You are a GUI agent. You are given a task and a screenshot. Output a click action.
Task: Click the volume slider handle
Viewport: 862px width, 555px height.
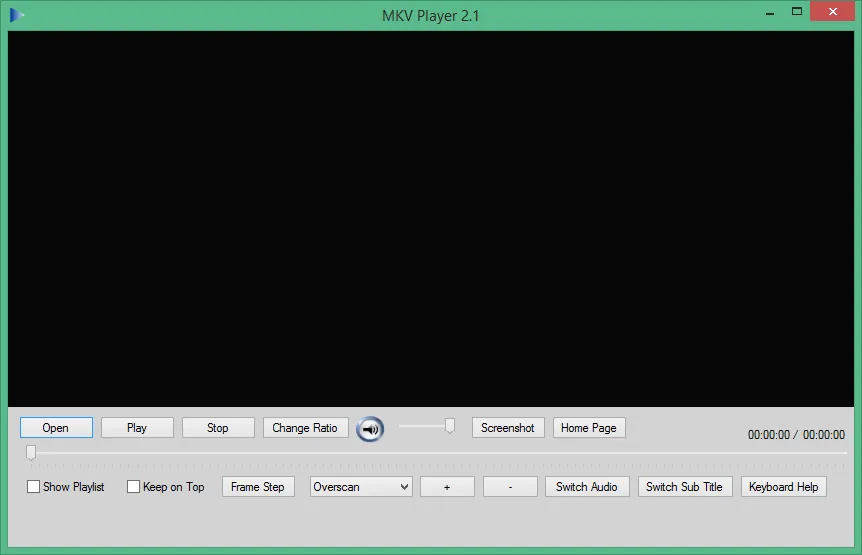[x=450, y=426]
